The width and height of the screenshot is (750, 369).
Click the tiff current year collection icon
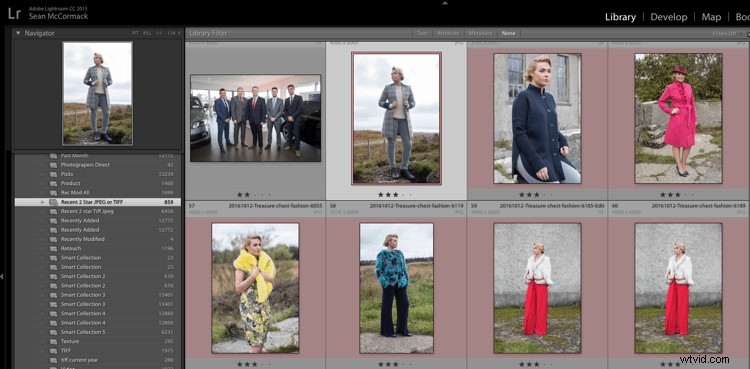(53, 359)
